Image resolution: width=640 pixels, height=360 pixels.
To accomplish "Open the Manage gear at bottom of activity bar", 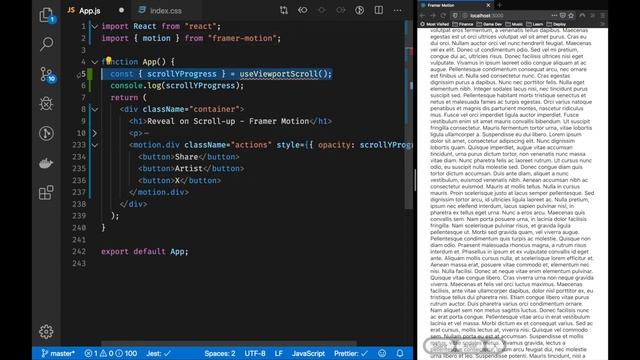I will click(46, 331).
